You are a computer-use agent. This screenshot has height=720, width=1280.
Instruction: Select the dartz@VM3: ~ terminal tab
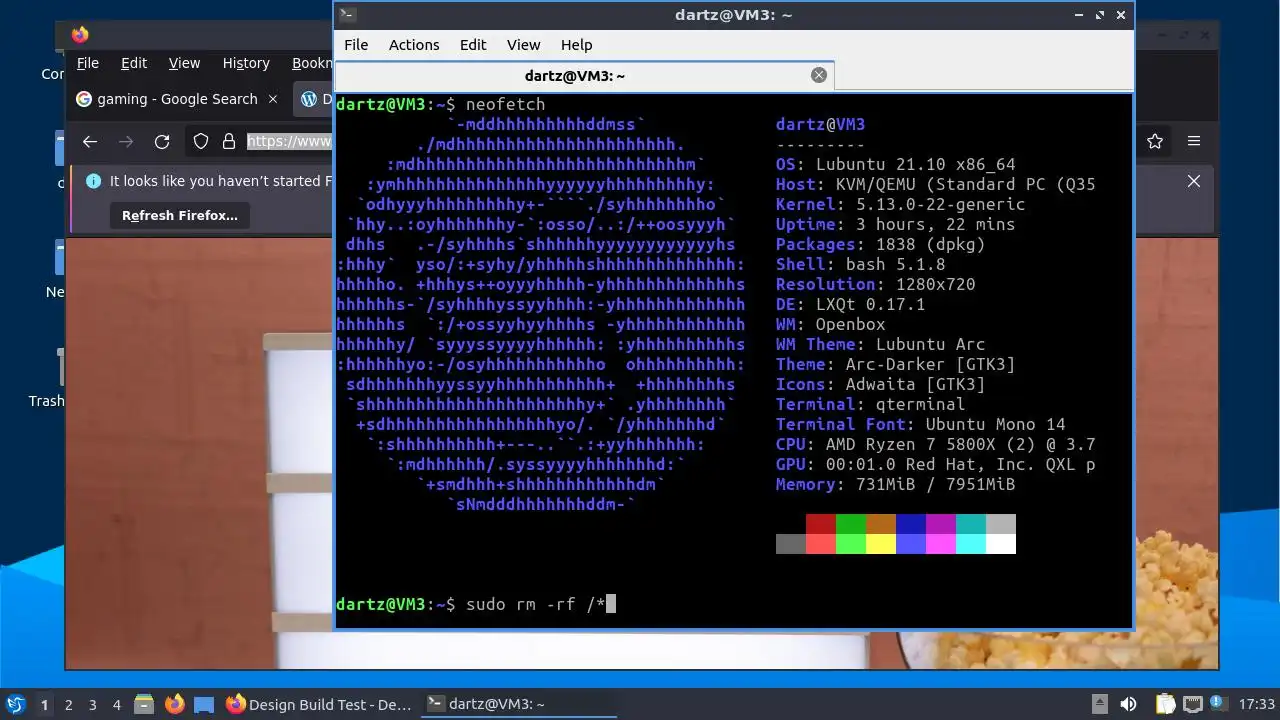[584, 76]
